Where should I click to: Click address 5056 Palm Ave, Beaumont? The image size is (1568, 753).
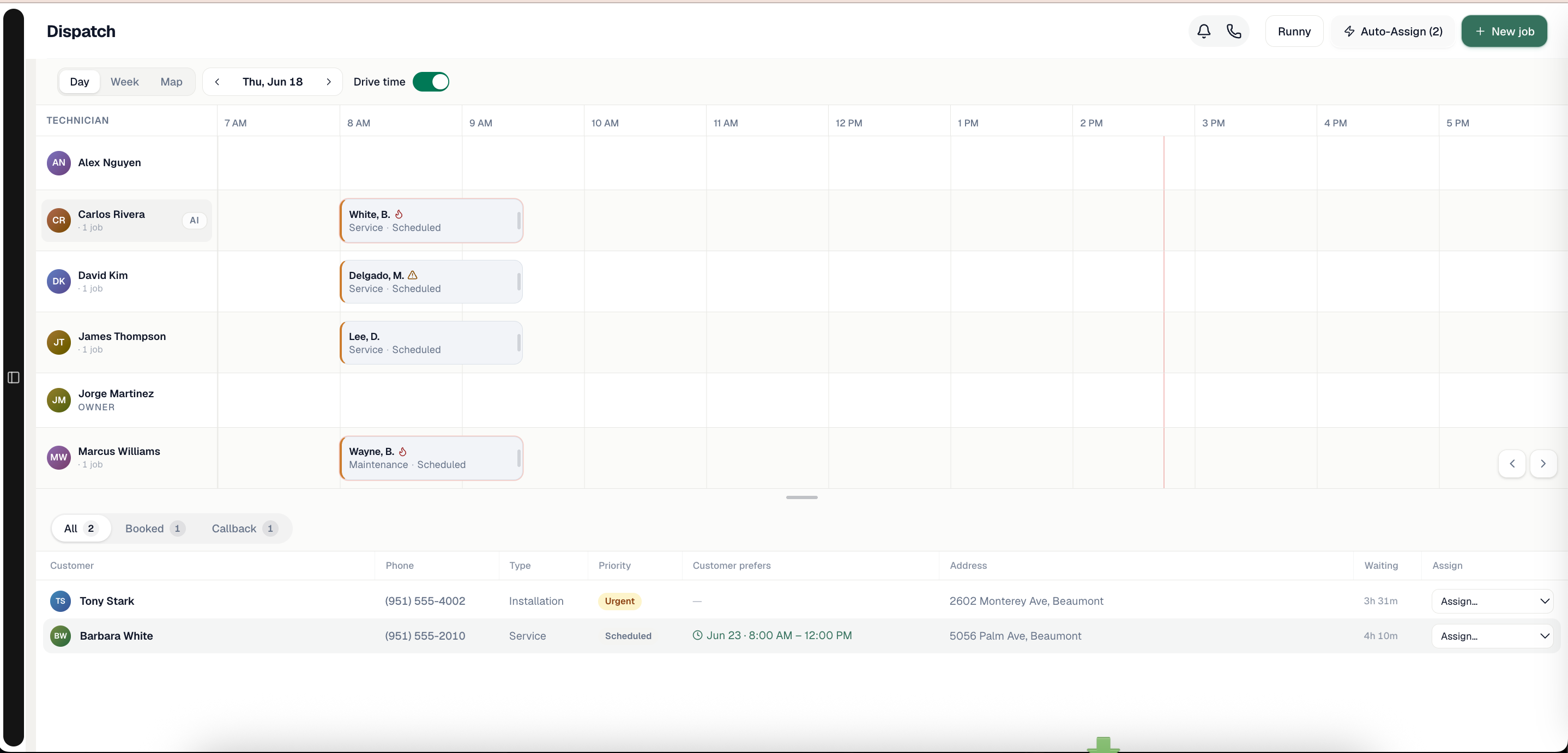(1015, 636)
